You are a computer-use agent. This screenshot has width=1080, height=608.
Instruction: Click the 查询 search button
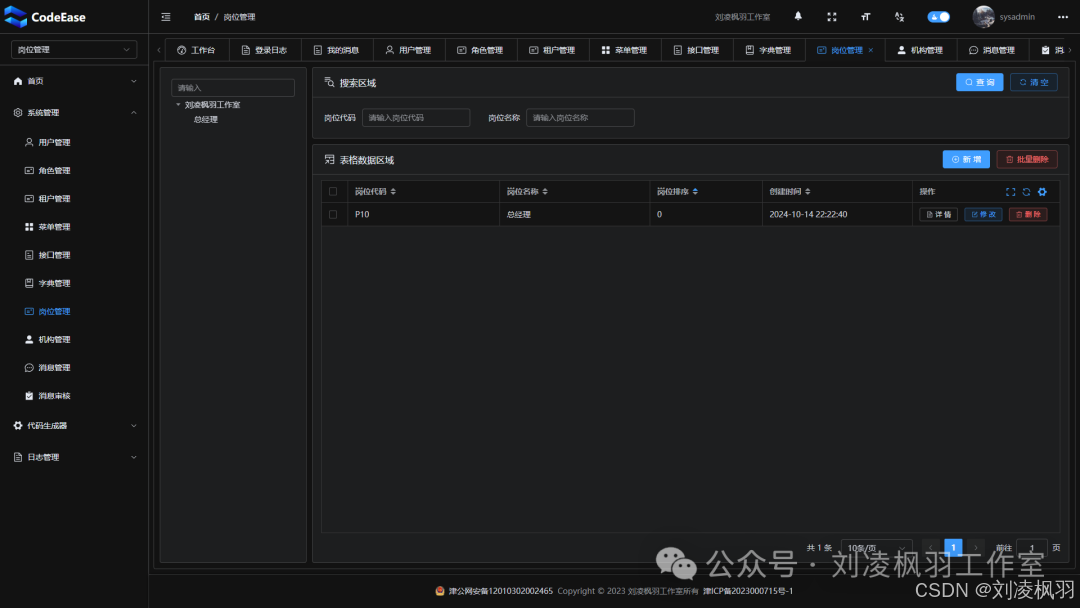[x=979, y=82]
